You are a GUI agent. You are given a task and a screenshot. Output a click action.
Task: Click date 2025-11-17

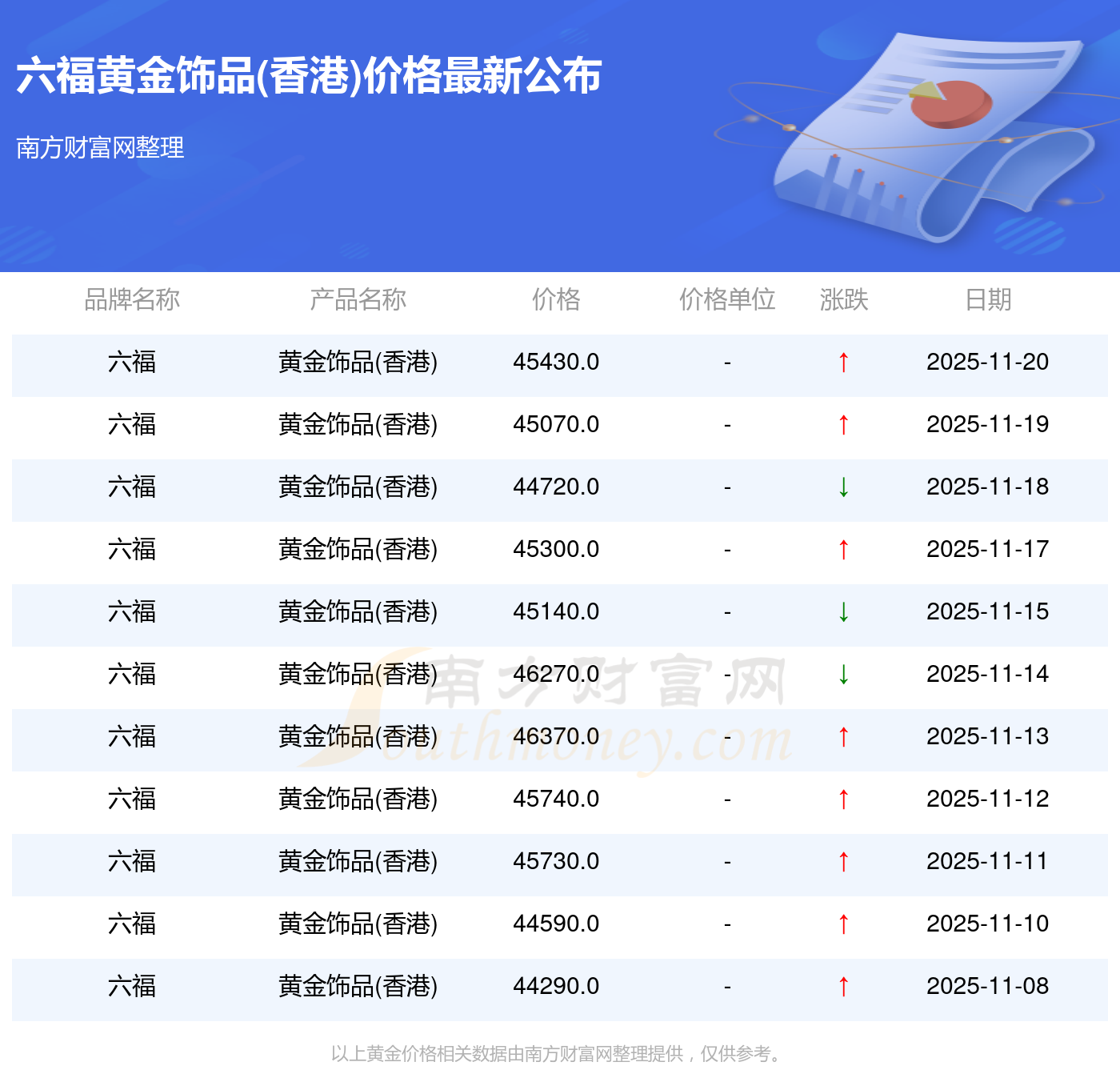(988, 549)
